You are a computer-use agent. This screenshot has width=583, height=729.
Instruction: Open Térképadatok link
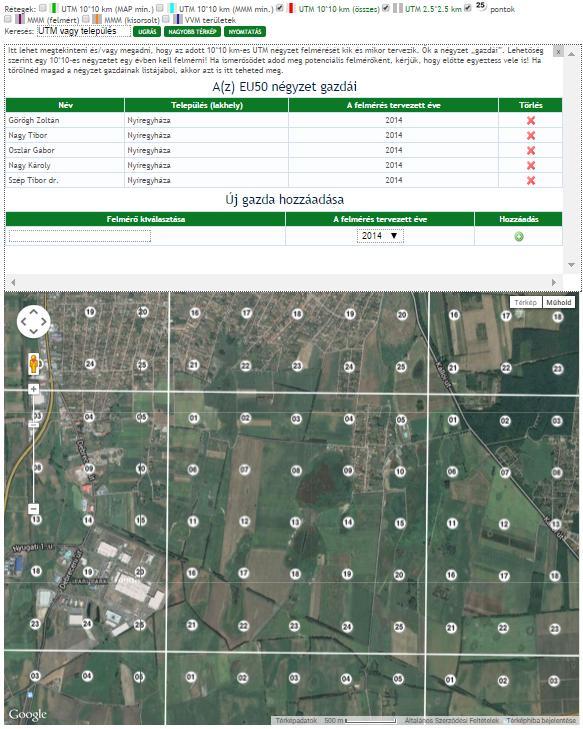[296, 720]
